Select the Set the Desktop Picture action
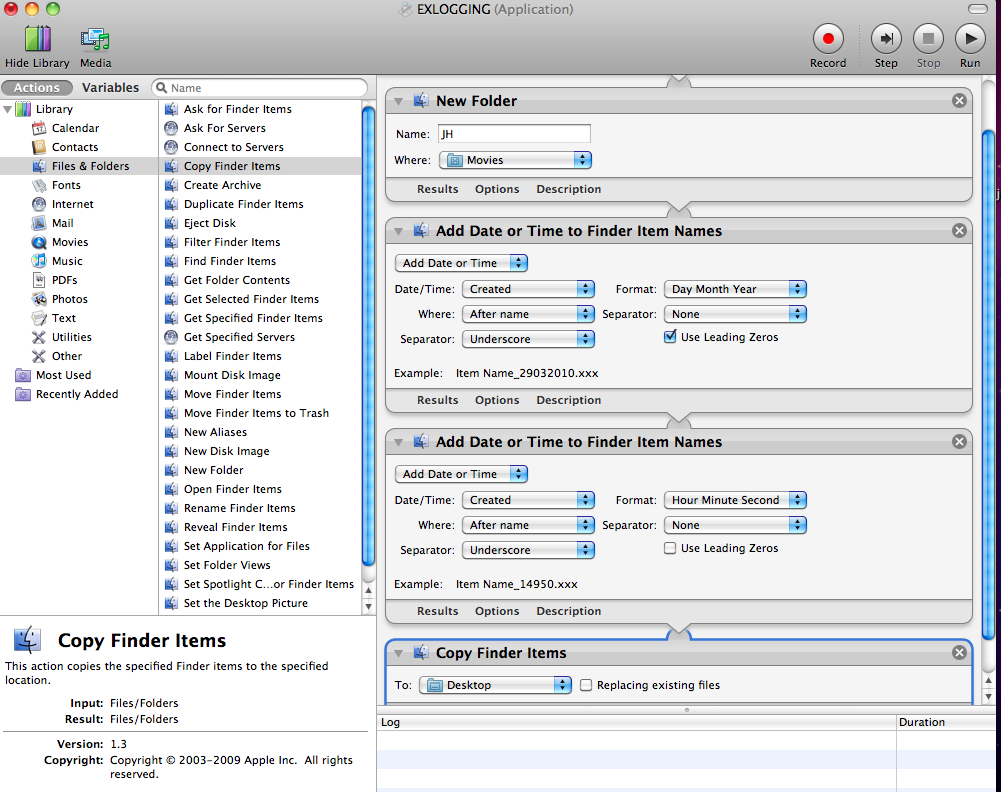1001x792 pixels. 246,603
